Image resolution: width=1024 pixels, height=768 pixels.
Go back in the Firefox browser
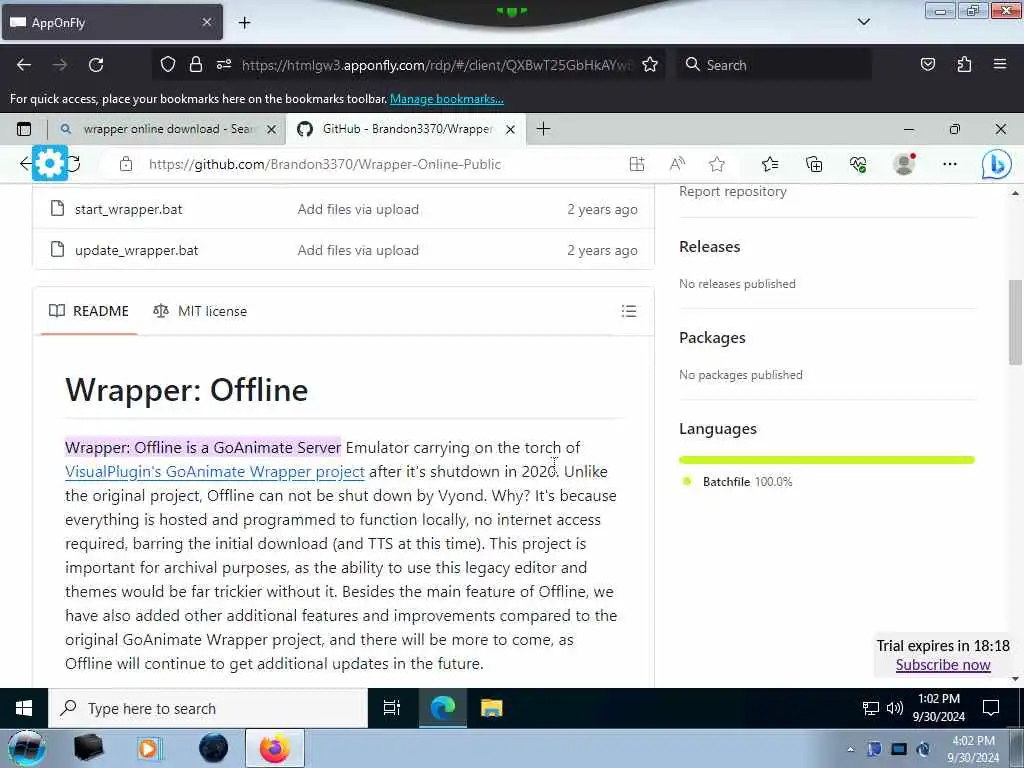[x=24, y=65]
